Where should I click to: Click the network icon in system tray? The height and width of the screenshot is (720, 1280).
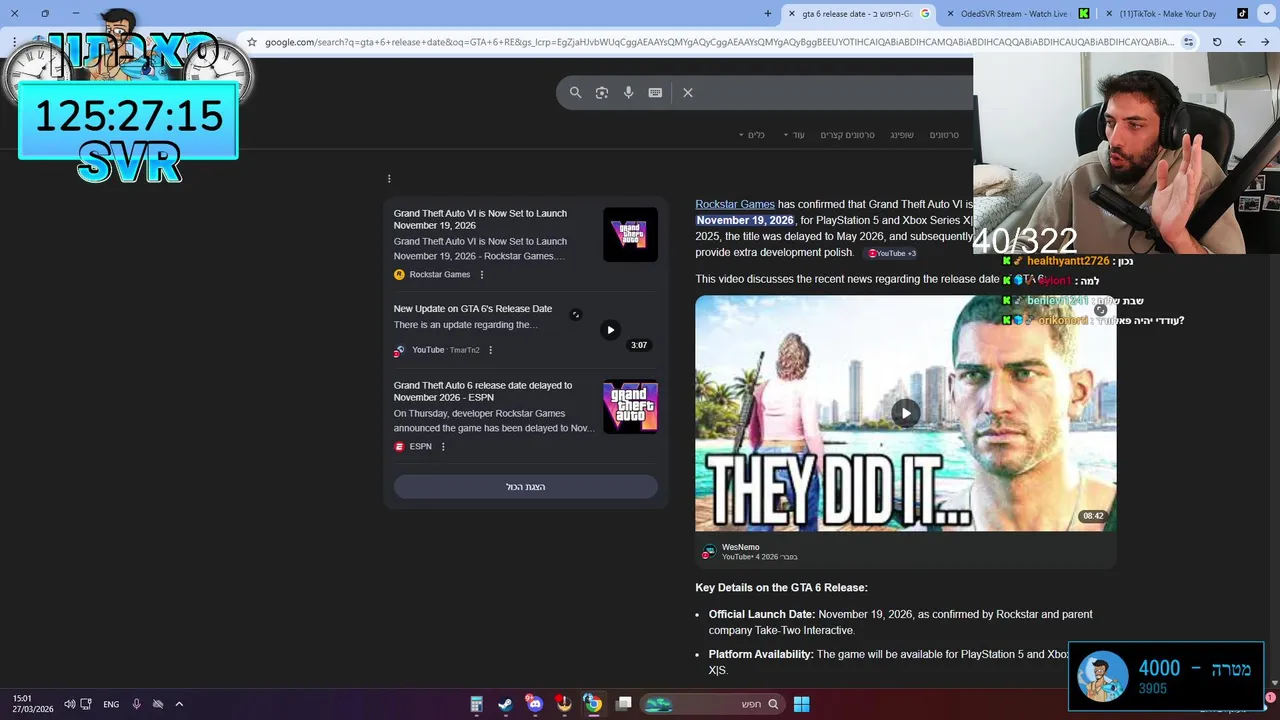(x=86, y=704)
